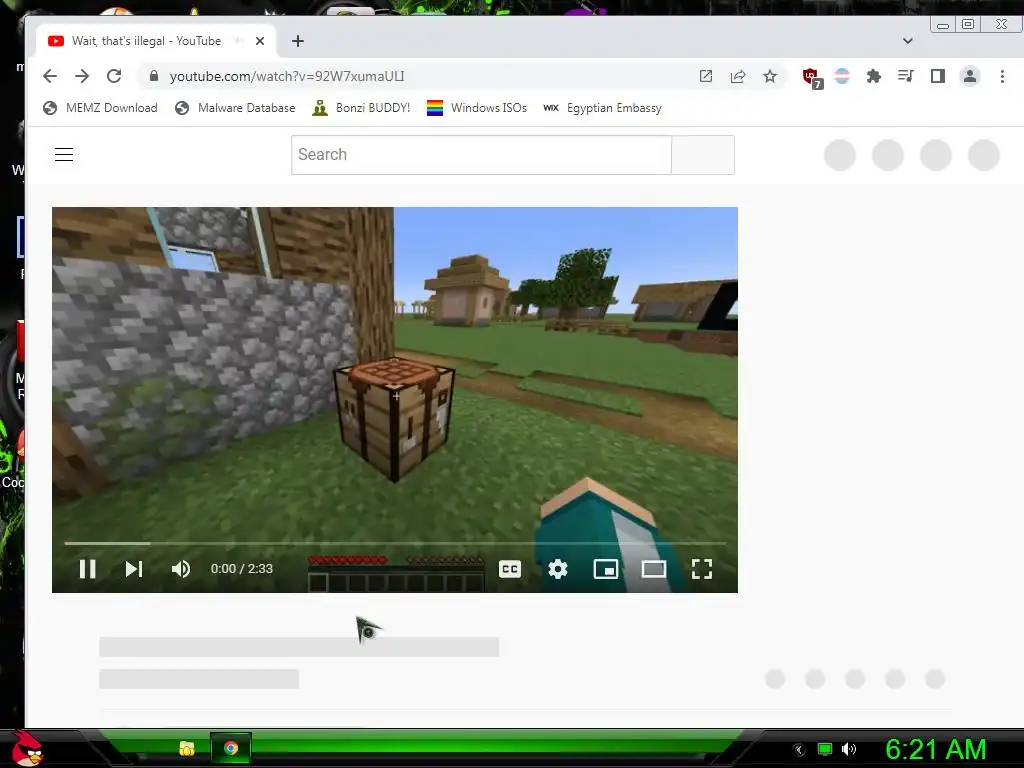Select Chrome in the taskbar
1024x768 pixels.
click(231, 748)
